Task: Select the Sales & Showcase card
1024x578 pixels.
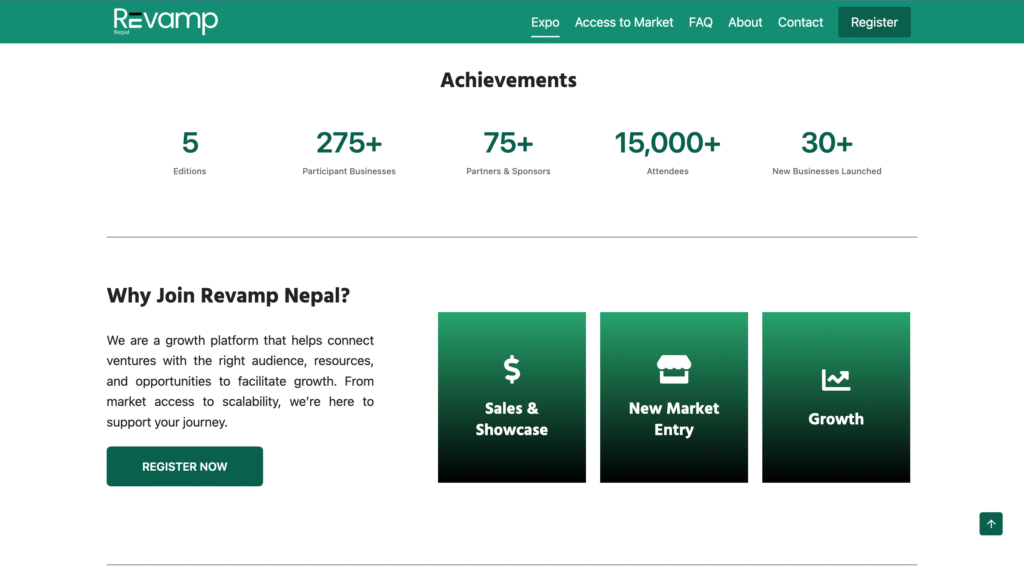Action: pyautogui.click(x=512, y=397)
